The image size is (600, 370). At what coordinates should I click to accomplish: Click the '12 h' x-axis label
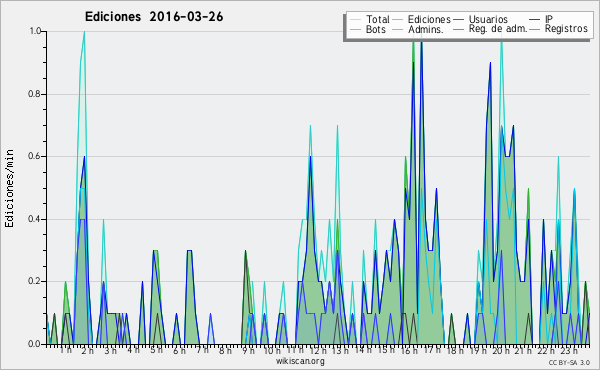318,350
